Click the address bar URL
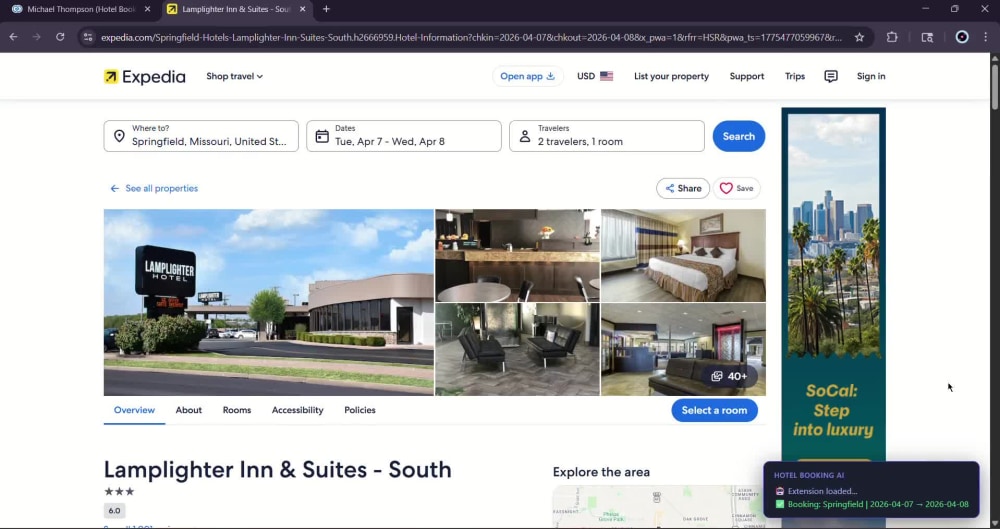This screenshot has height=529, width=1000. coord(471,38)
